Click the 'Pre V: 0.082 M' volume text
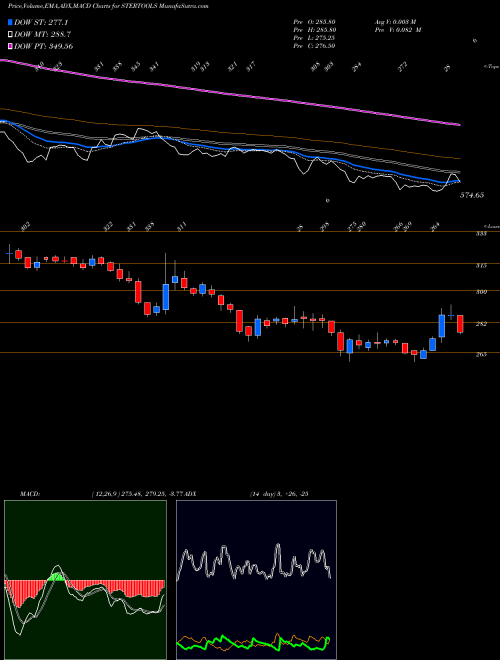 click(398, 30)
